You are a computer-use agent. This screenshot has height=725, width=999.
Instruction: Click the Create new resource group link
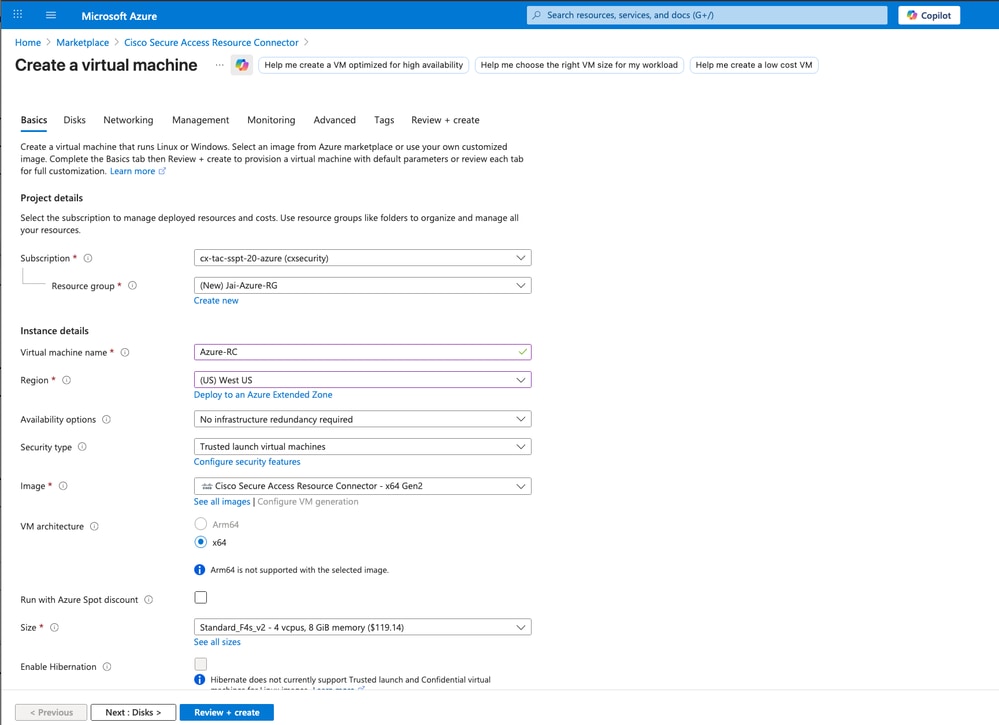click(216, 300)
